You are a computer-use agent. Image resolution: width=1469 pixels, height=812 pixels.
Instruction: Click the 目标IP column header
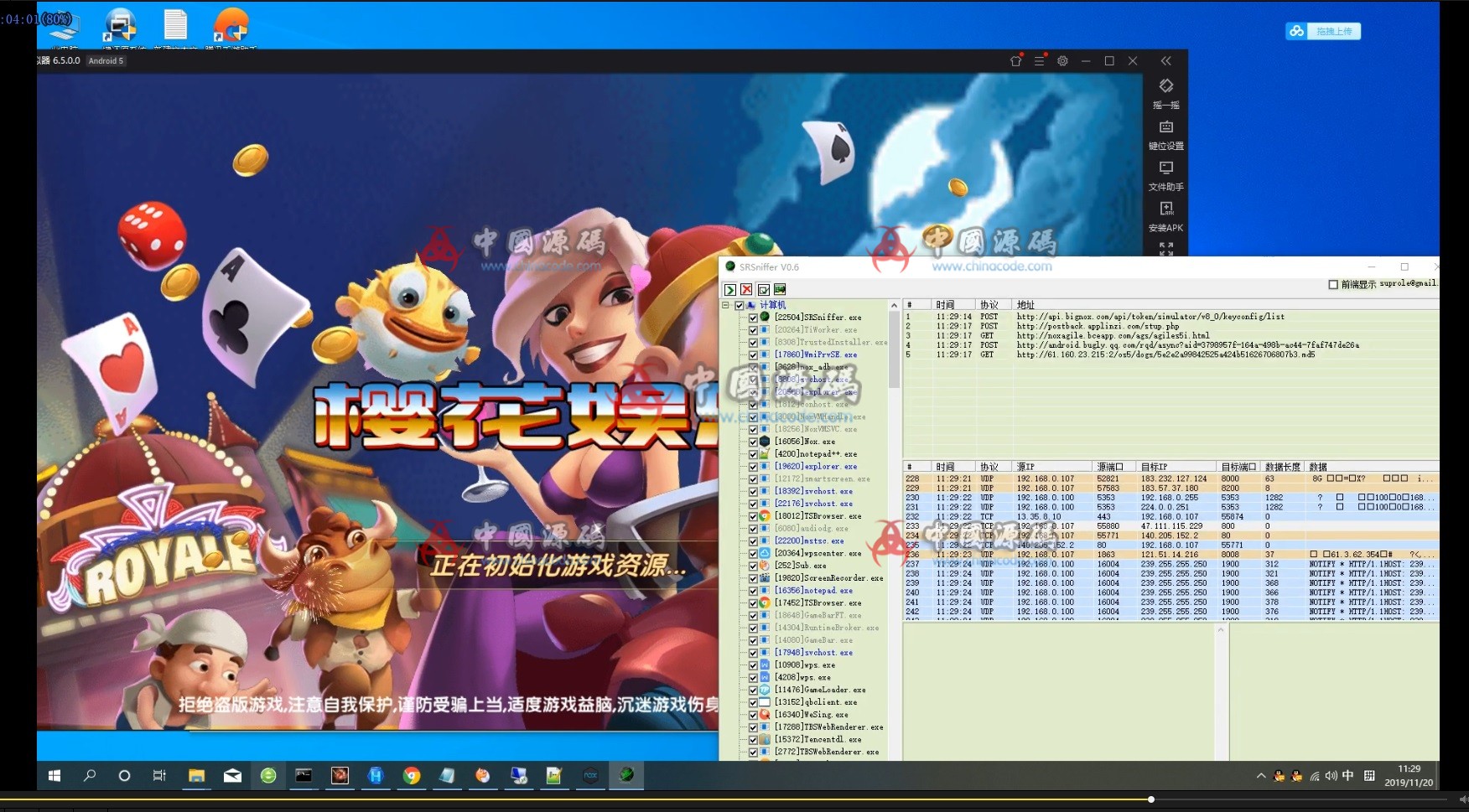[1176, 467]
